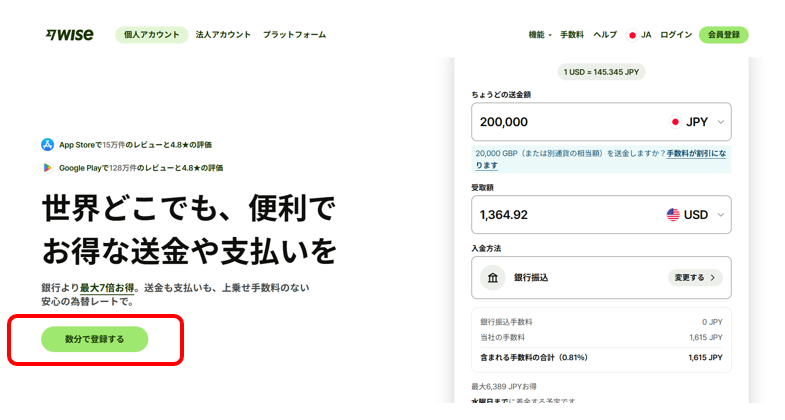Screen dimensions: 785x420
Task: Expand the 機能 dropdown menu
Action: tap(540, 35)
